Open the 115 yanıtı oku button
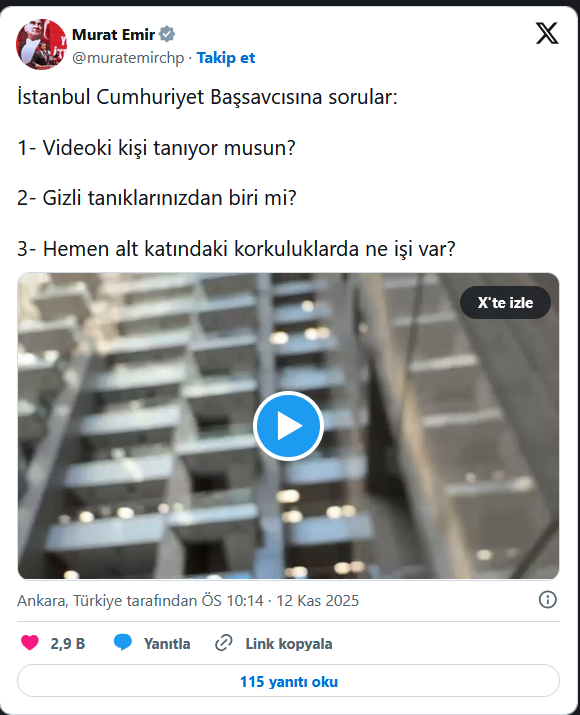Image resolution: width=580 pixels, height=715 pixels. click(288, 681)
